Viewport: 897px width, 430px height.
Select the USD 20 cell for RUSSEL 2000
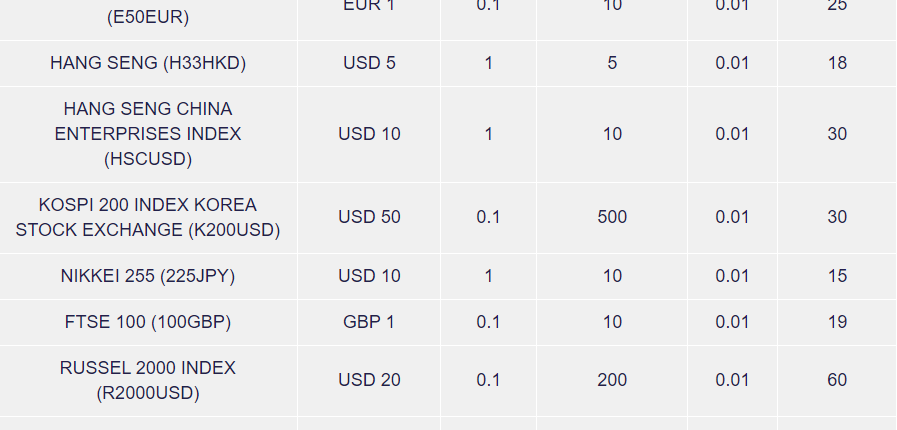[x=369, y=380]
